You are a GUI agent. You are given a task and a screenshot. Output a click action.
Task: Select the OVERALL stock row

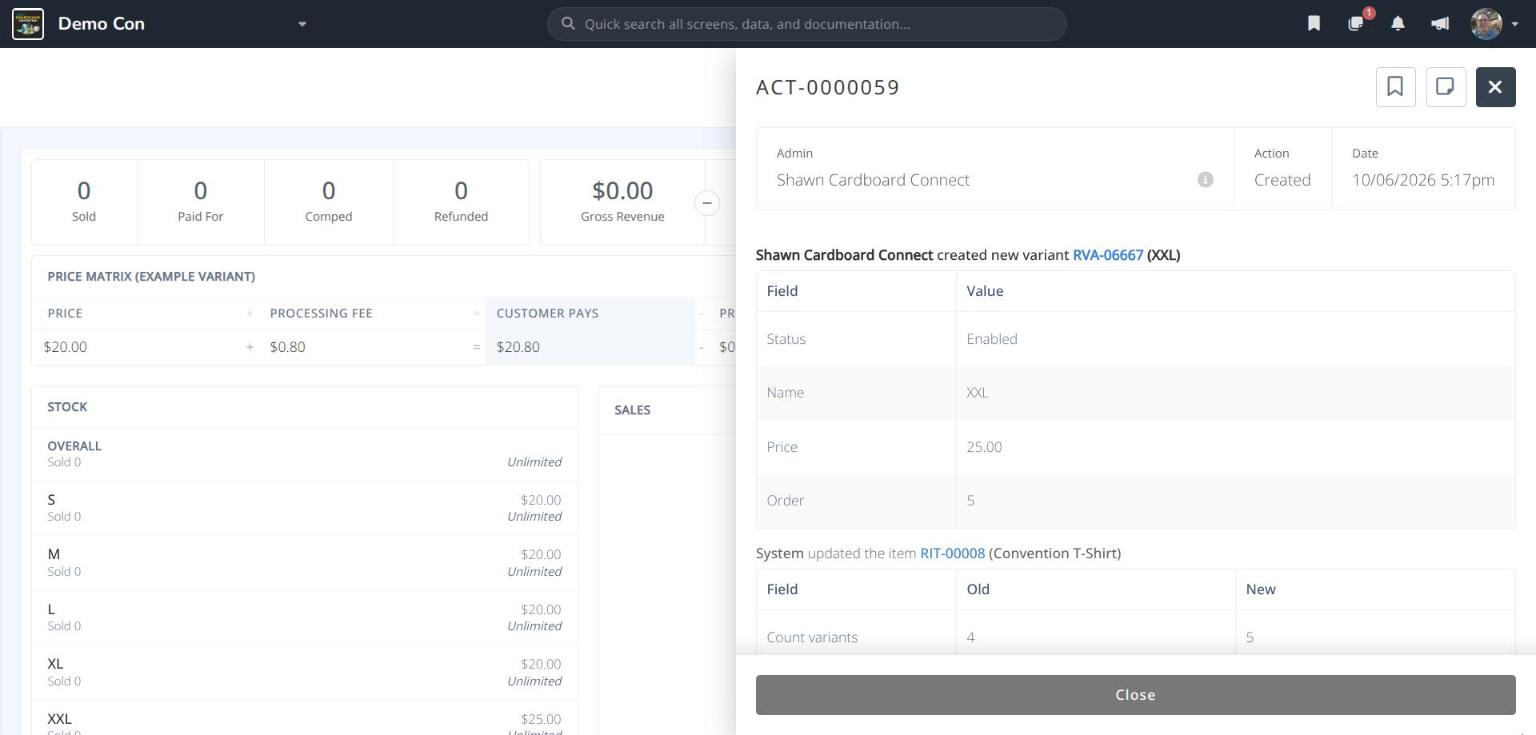click(x=304, y=454)
